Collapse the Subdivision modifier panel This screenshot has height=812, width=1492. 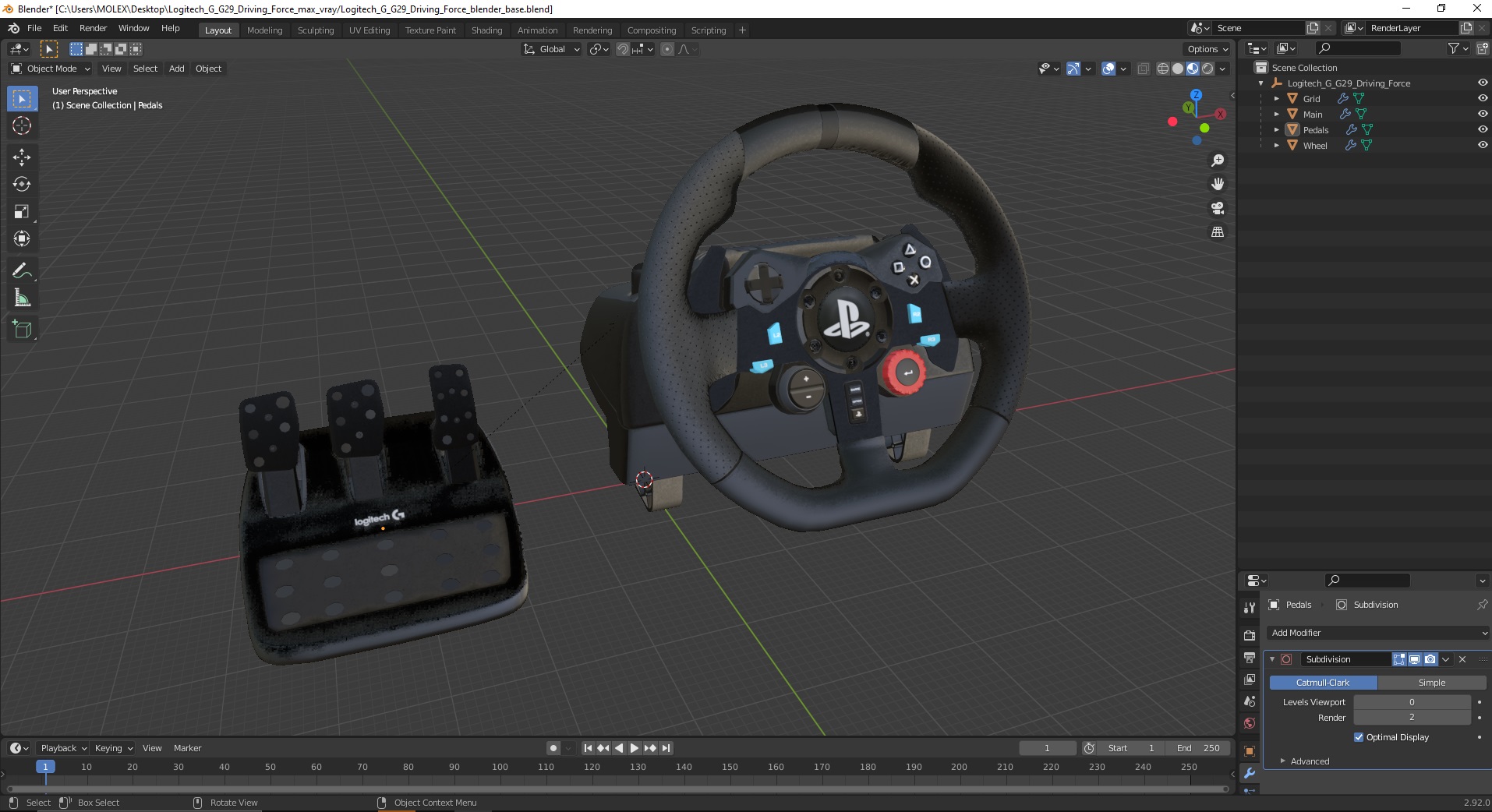[x=1272, y=659]
